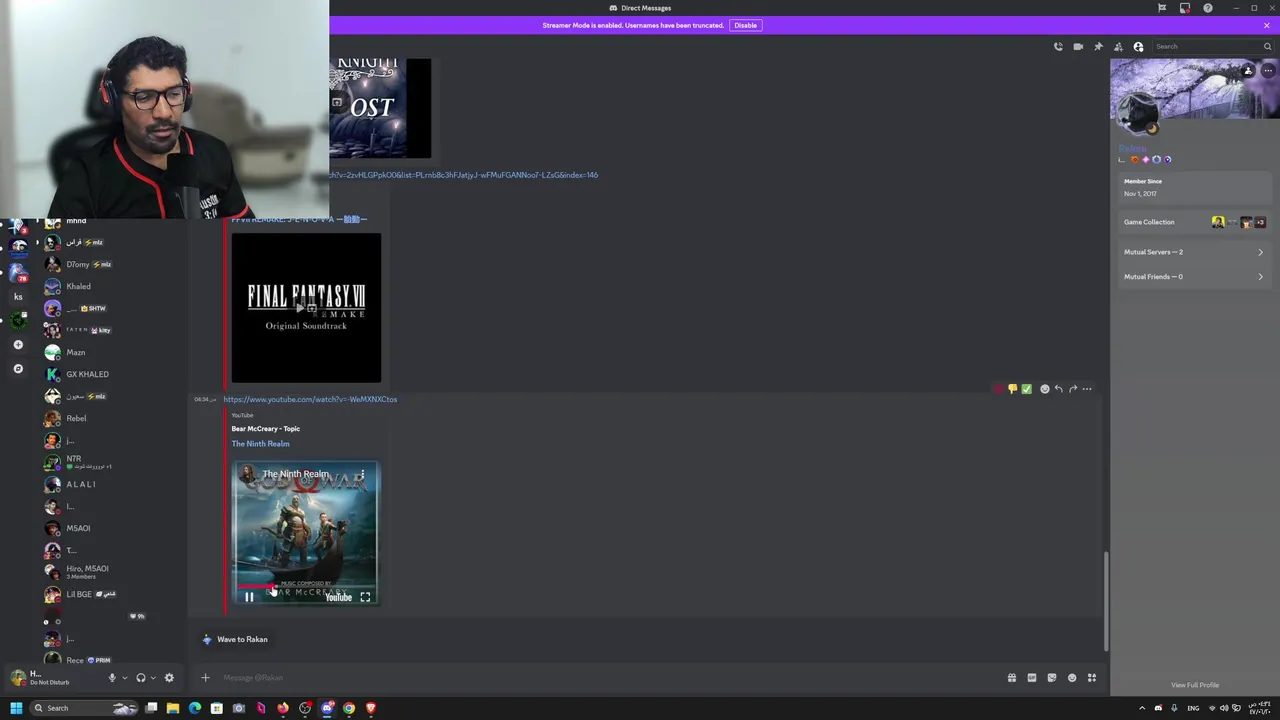Launch Firefox from the taskbar

coord(283,708)
